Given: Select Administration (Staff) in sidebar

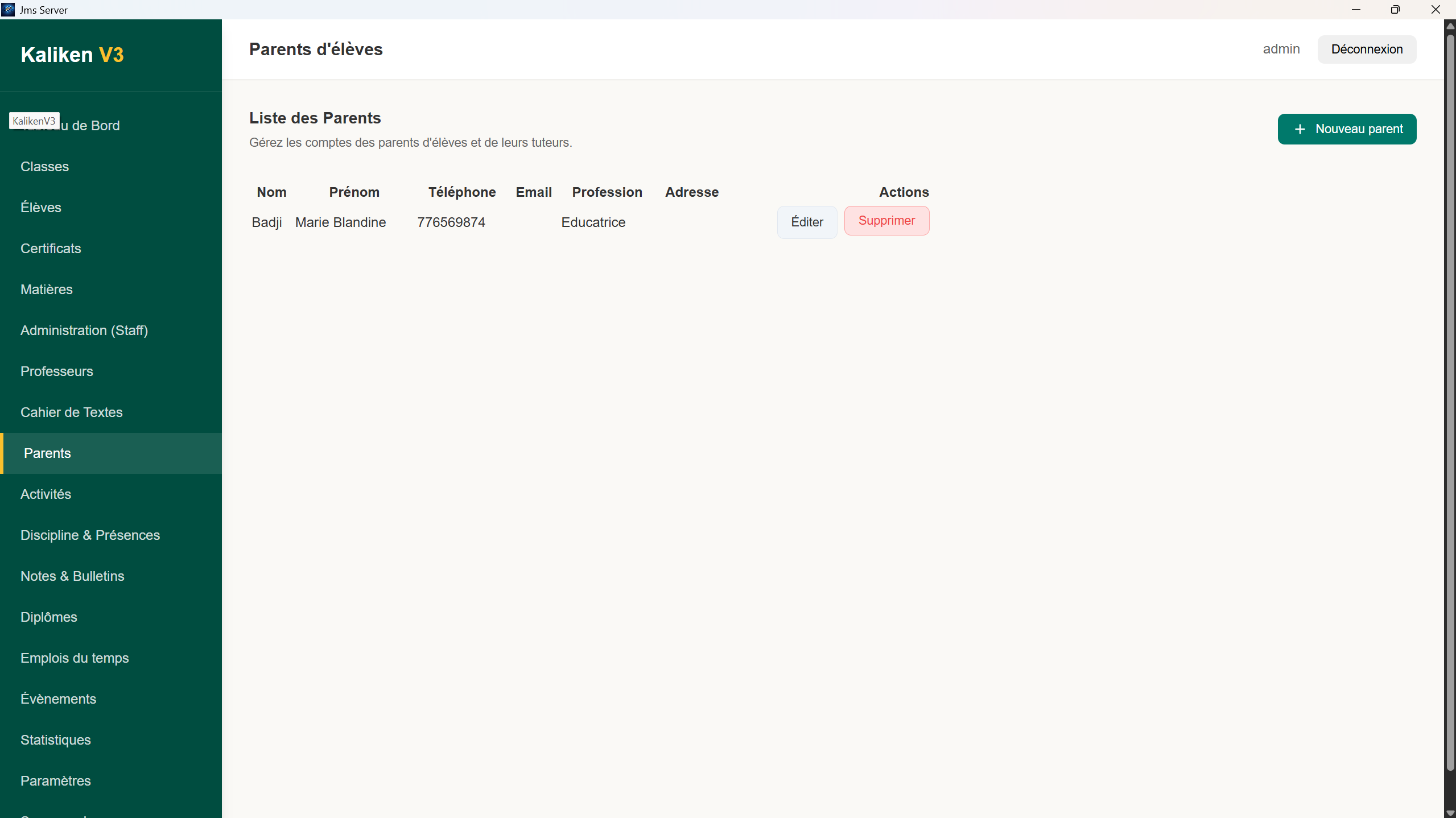Looking at the screenshot, I should [x=84, y=330].
